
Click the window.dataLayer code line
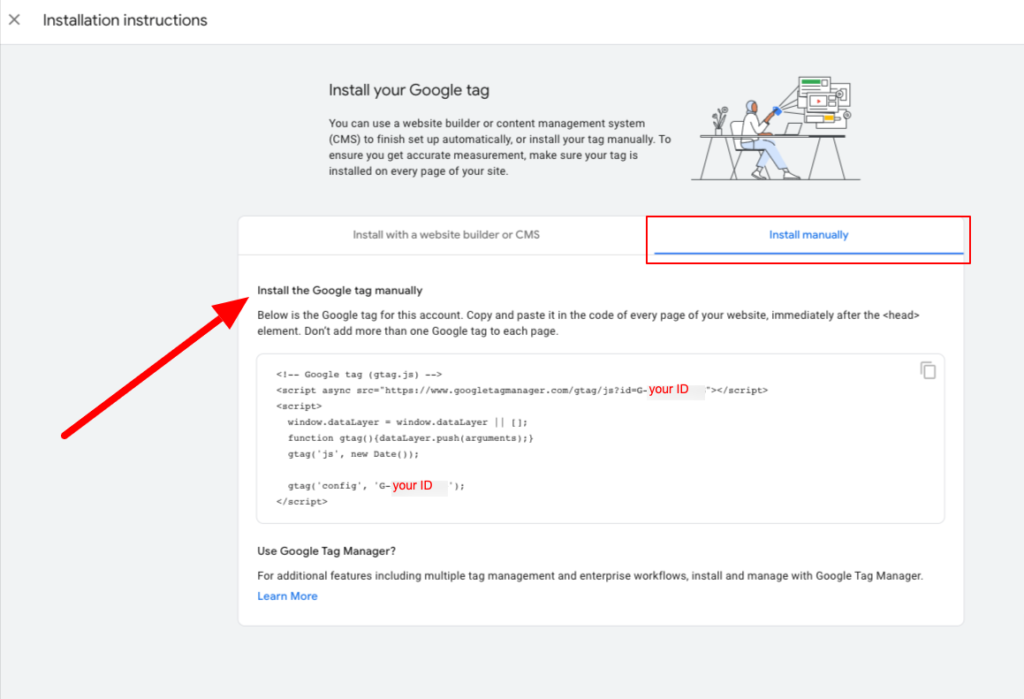pyautogui.click(x=408, y=422)
